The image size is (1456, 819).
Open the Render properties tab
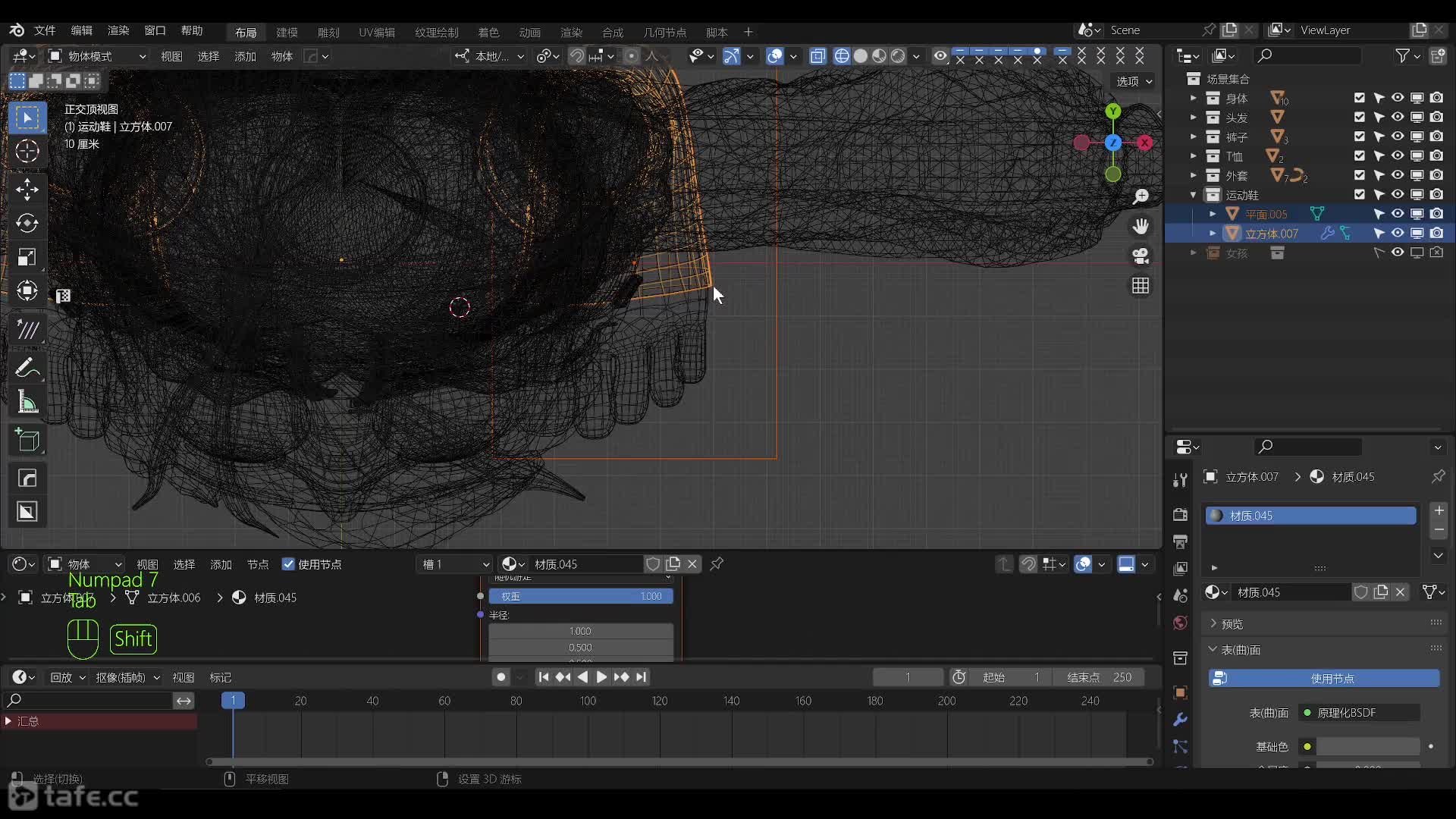point(1180,515)
